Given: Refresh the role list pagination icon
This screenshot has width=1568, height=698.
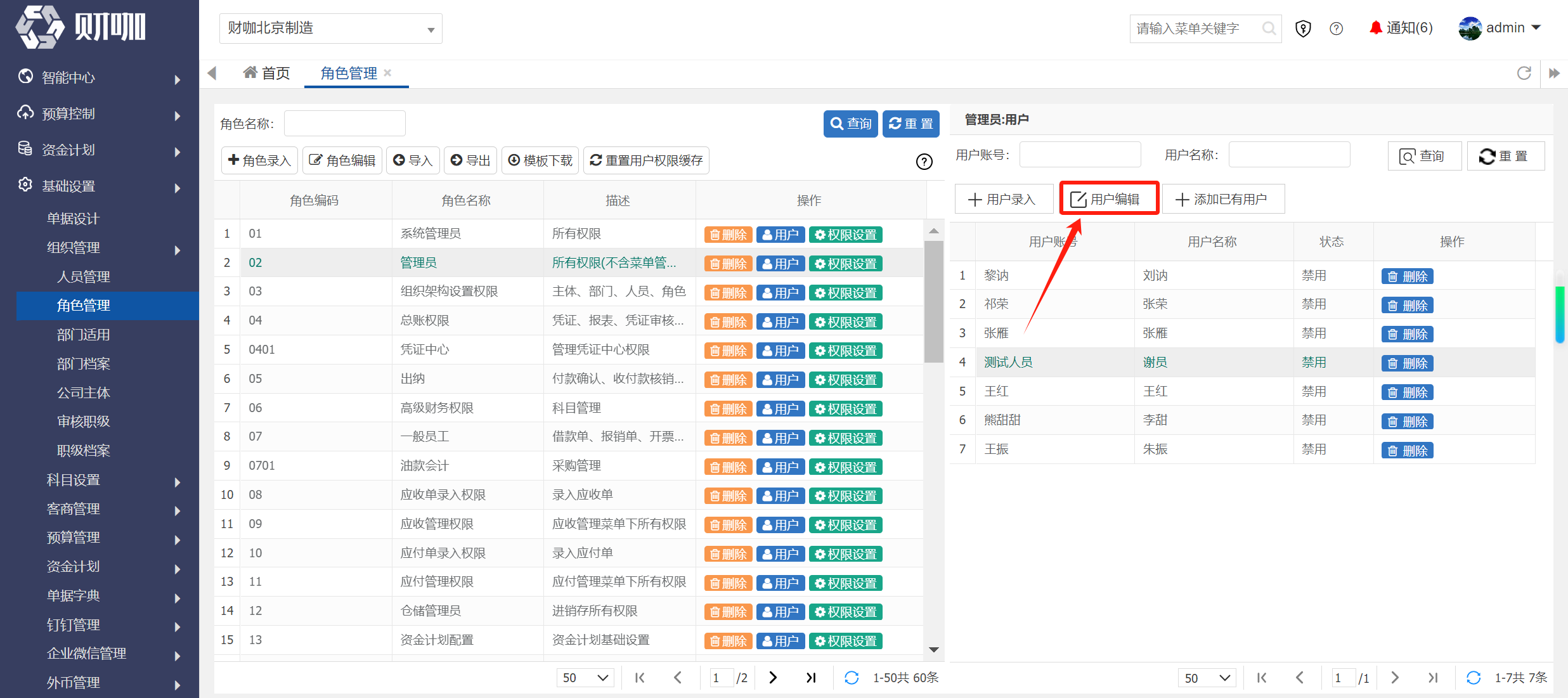Looking at the screenshot, I should click(852, 678).
